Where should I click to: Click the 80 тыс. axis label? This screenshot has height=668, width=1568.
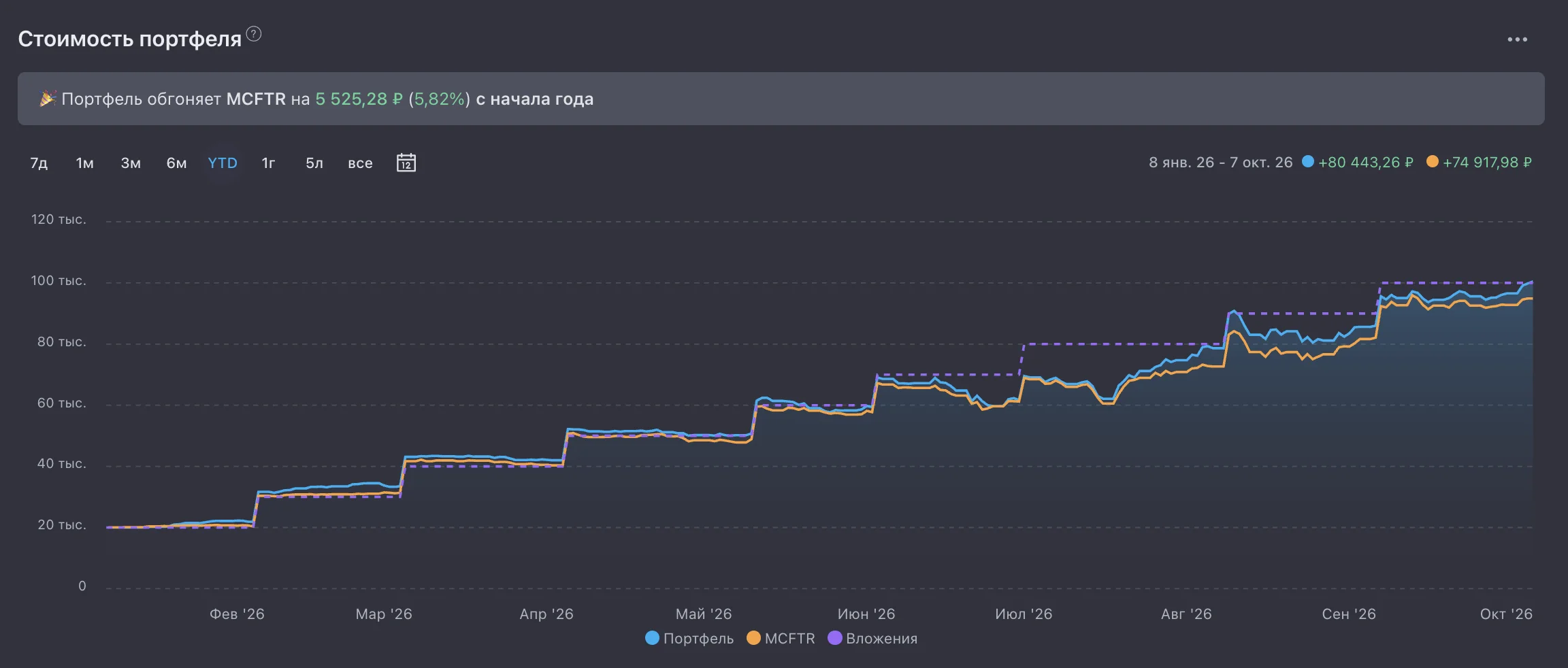coord(61,342)
